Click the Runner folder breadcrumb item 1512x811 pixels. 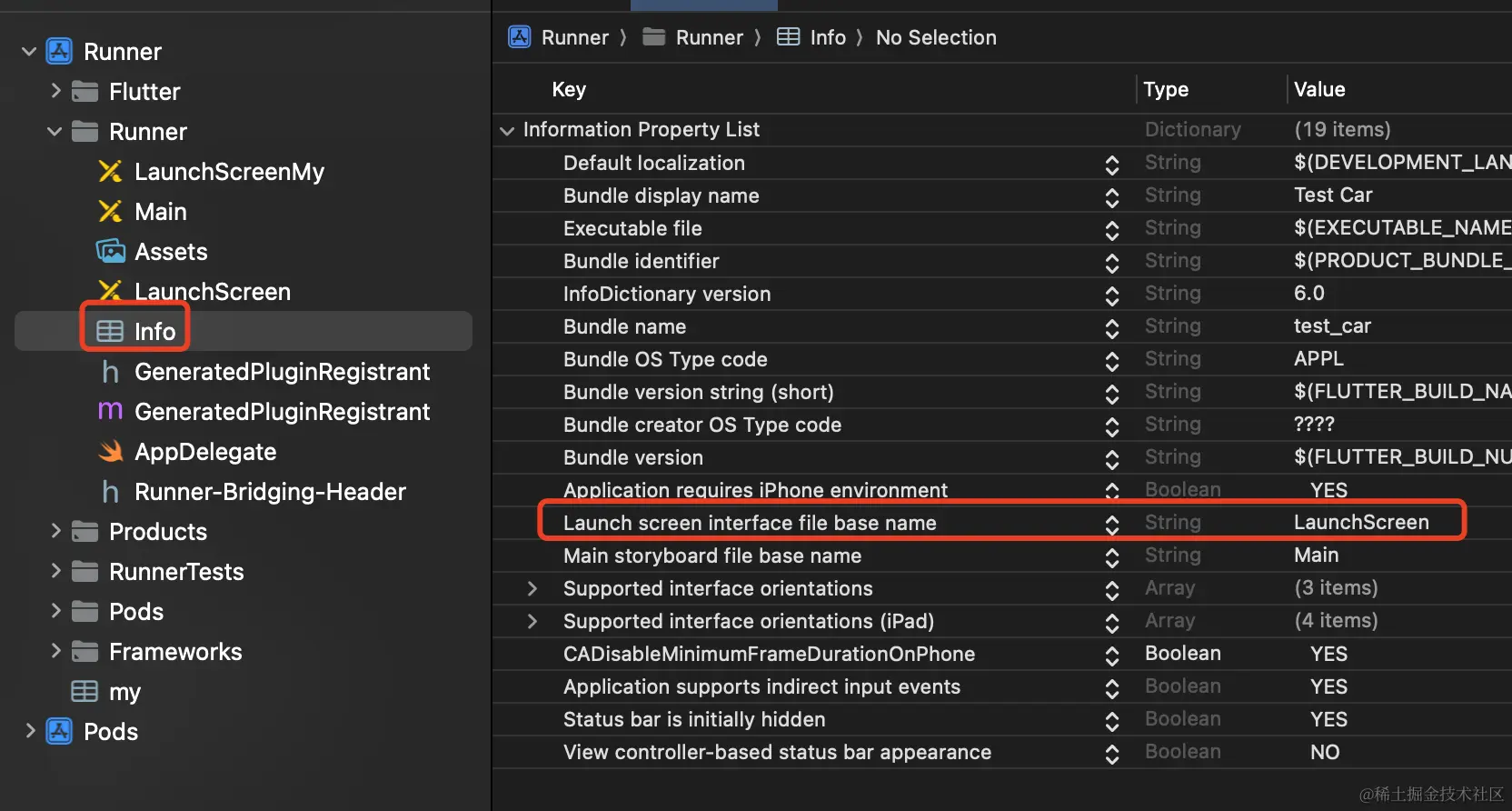pos(709,37)
